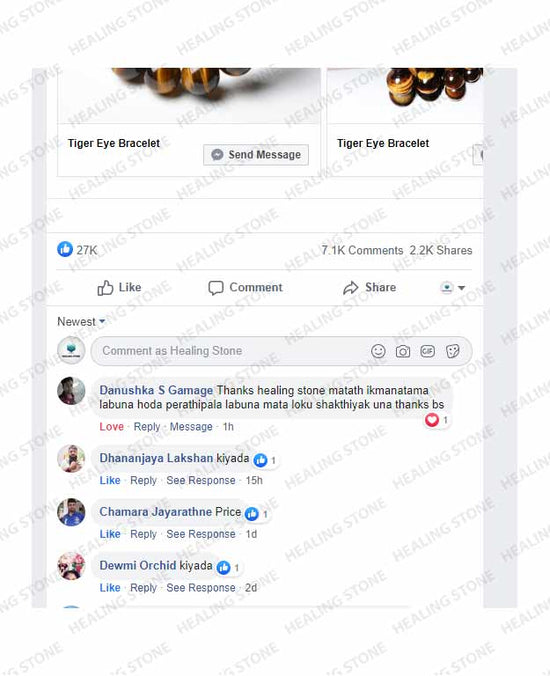Toggle Love on Danushka S Gamage's comment

pyautogui.click(x=112, y=427)
